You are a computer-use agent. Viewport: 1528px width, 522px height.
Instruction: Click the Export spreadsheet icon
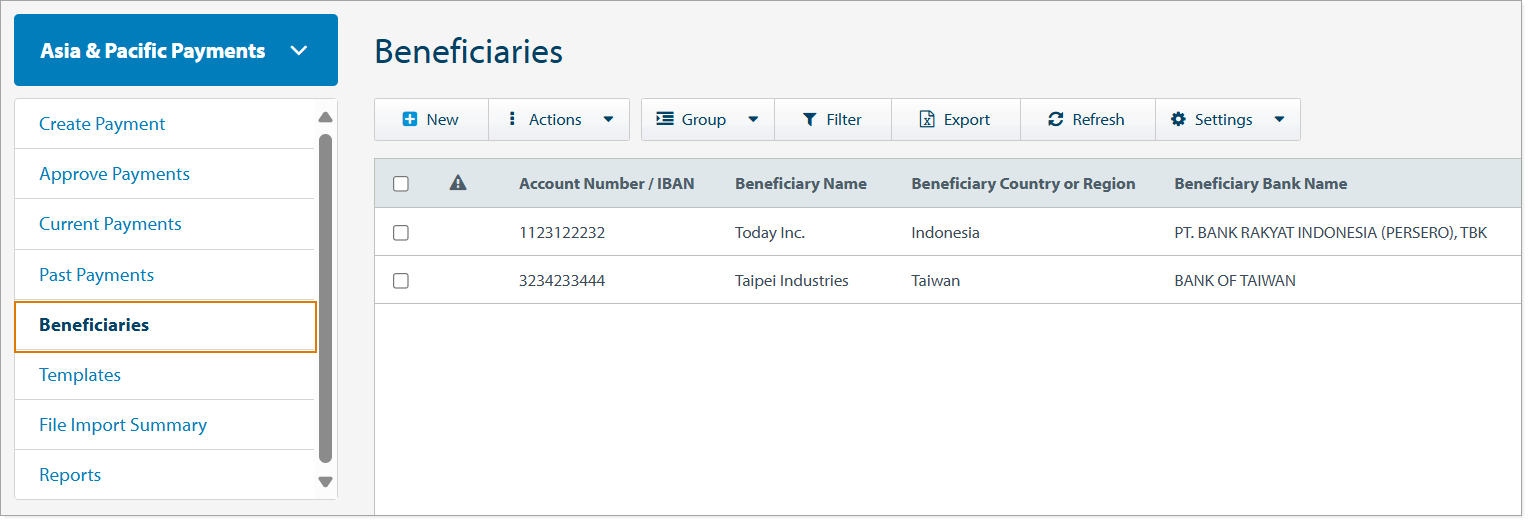coord(927,119)
